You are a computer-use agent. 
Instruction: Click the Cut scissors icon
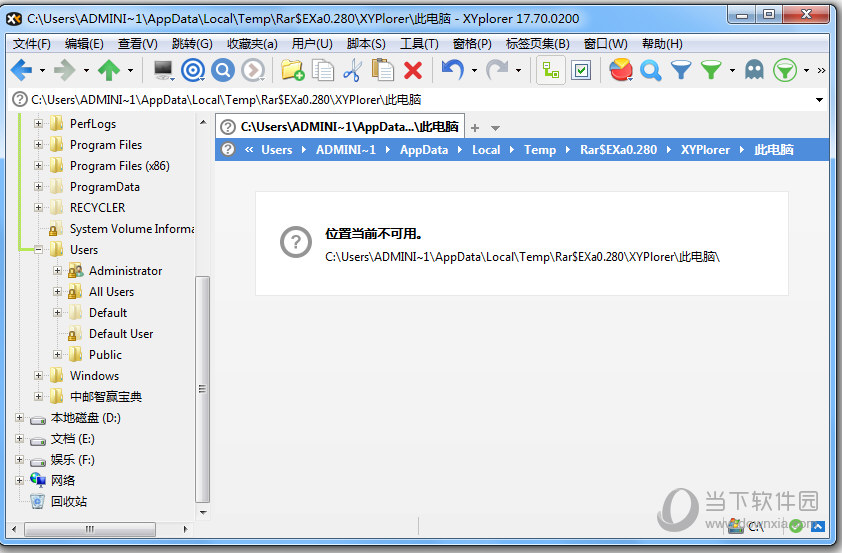click(352, 70)
